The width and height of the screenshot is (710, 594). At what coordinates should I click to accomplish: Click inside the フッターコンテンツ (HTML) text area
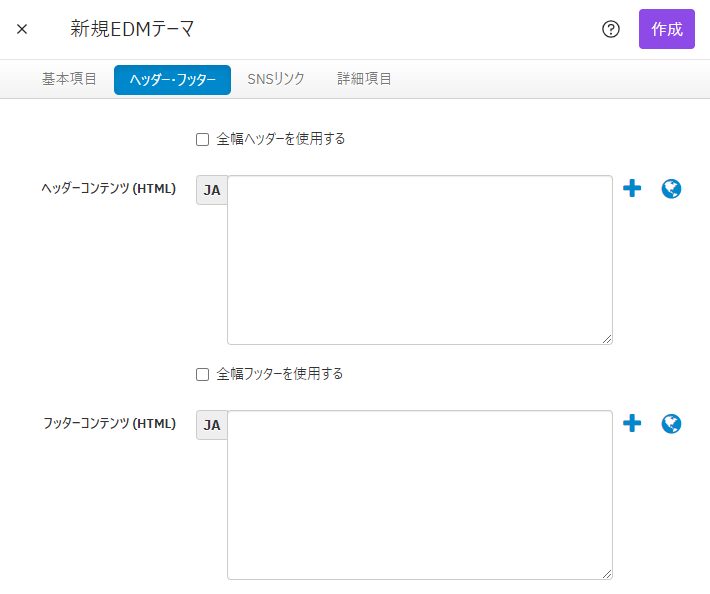click(x=419, y=495)
